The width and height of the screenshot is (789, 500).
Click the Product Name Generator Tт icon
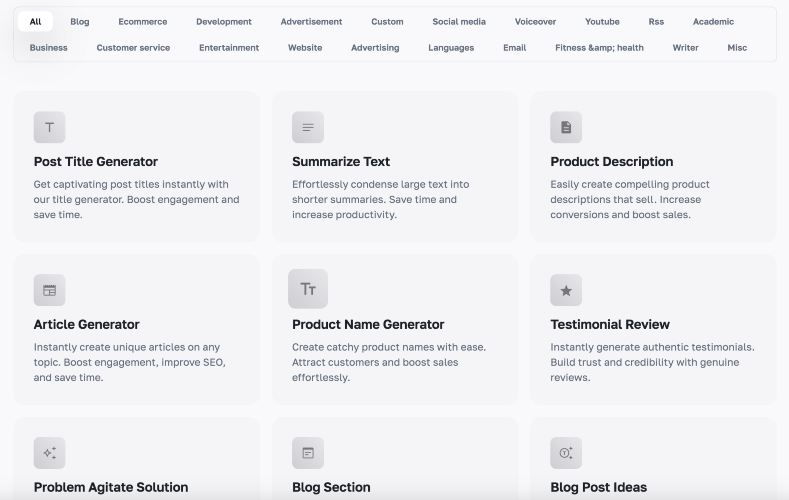click(x=308, y=289)
